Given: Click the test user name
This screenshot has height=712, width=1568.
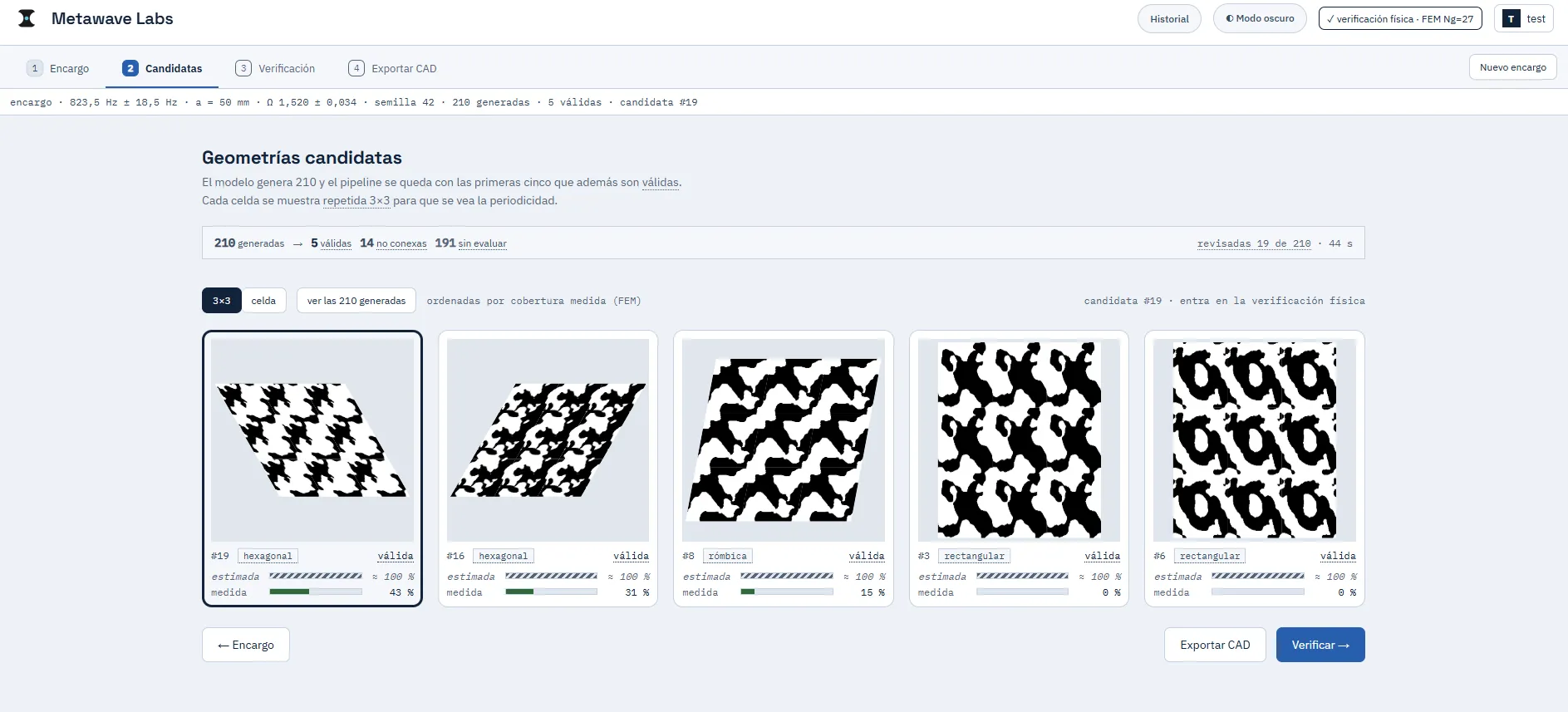Looking at the screenshot, I should tap(1536, 18).
